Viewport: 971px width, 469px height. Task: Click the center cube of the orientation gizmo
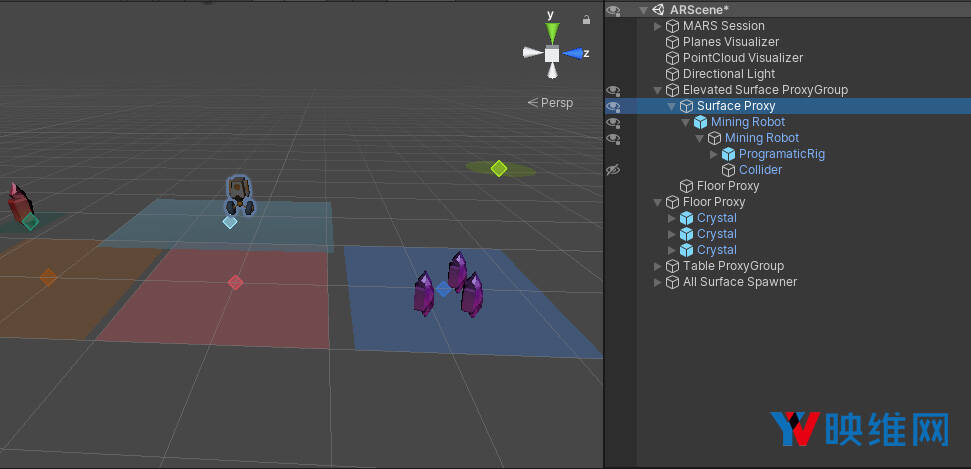pyautogui.click(x=552, y=54)
